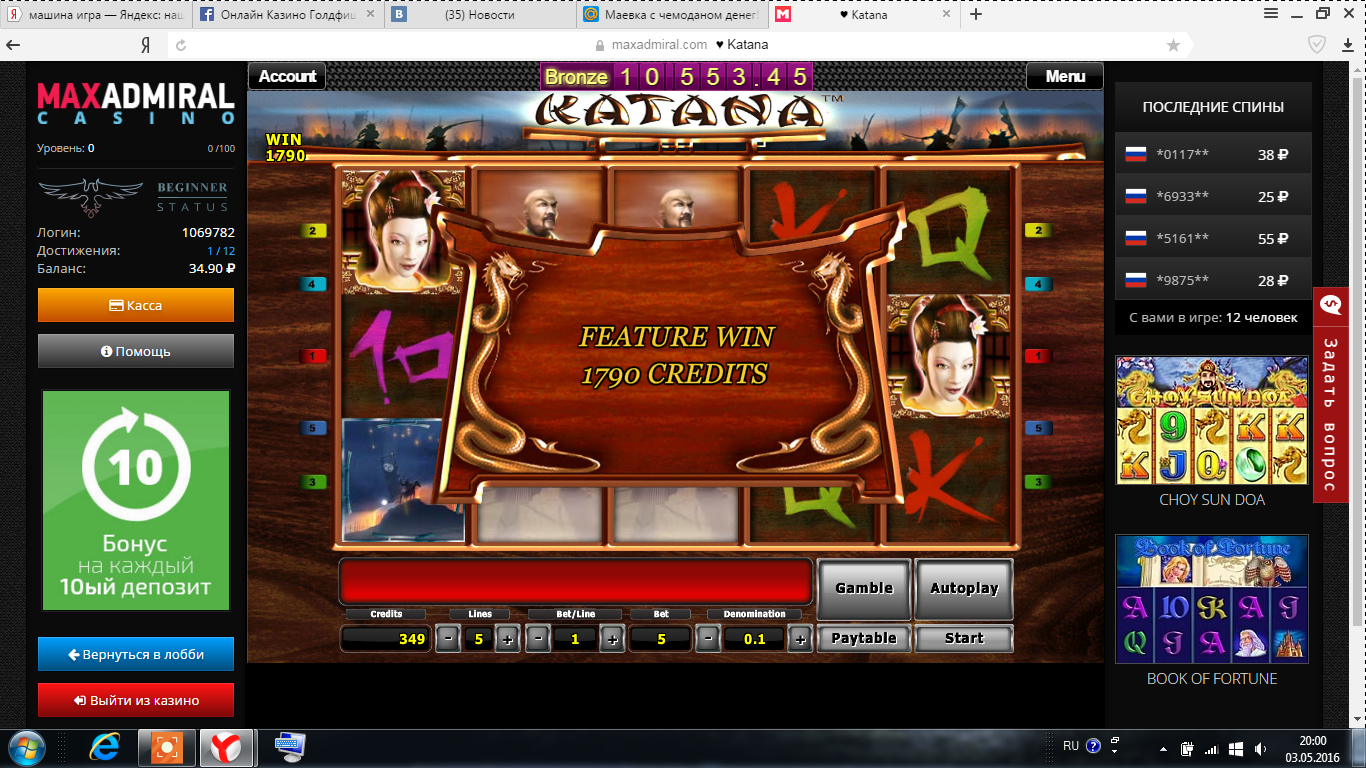The image size is (1366, 768).
Task: Close the Katana browser tab
Action: pyautogui.click(x=946, y=15)
